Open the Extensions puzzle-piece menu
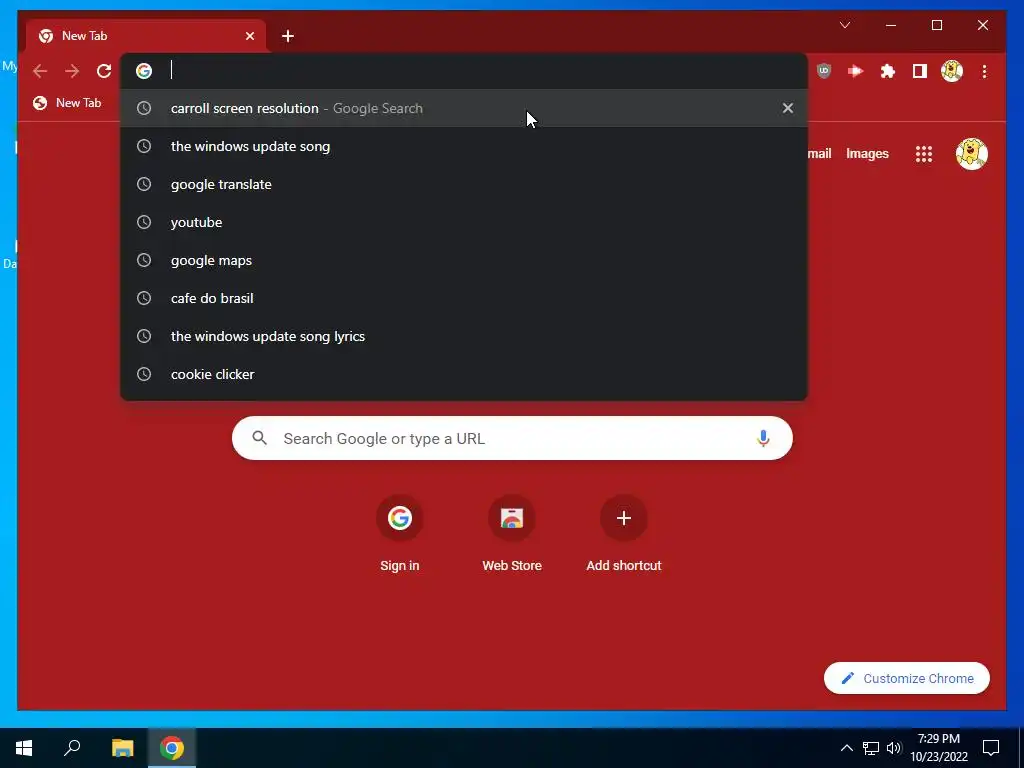 pyautogui.click(x=888, y=71)
